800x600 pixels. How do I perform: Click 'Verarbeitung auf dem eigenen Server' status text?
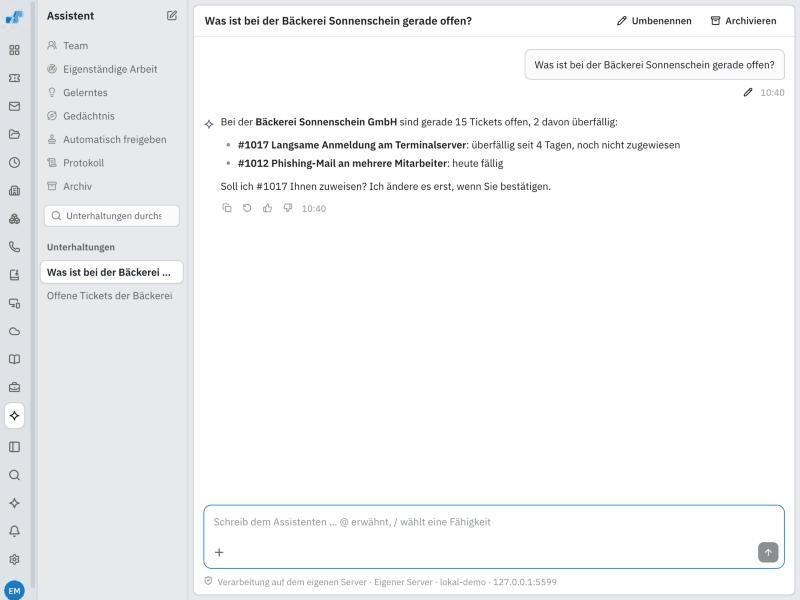tap(292, 582)
